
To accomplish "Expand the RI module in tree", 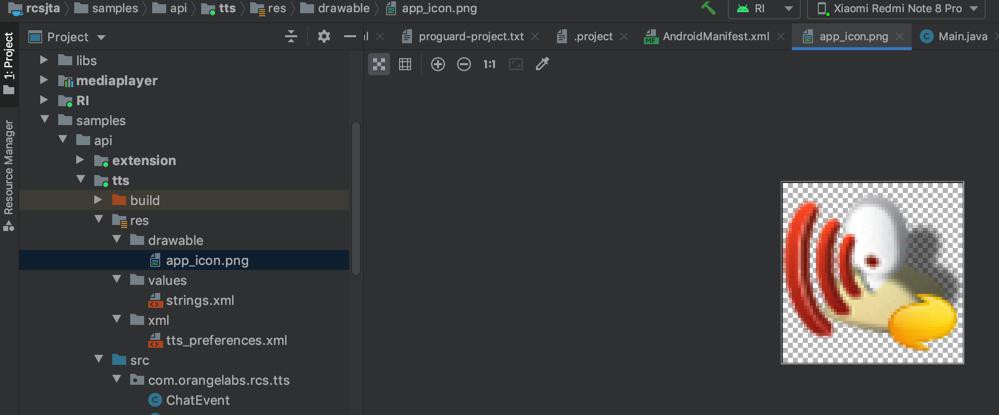I will 44,100.
